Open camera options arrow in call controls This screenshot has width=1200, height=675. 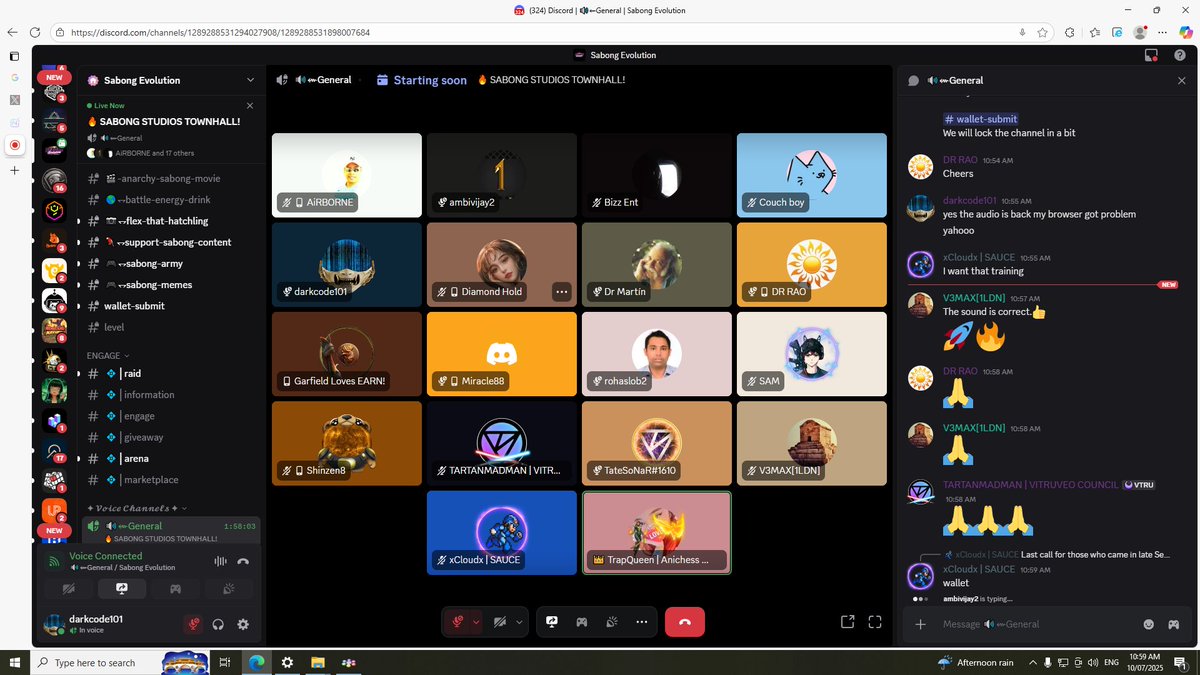pyautogui.click(x=519, y=621)
